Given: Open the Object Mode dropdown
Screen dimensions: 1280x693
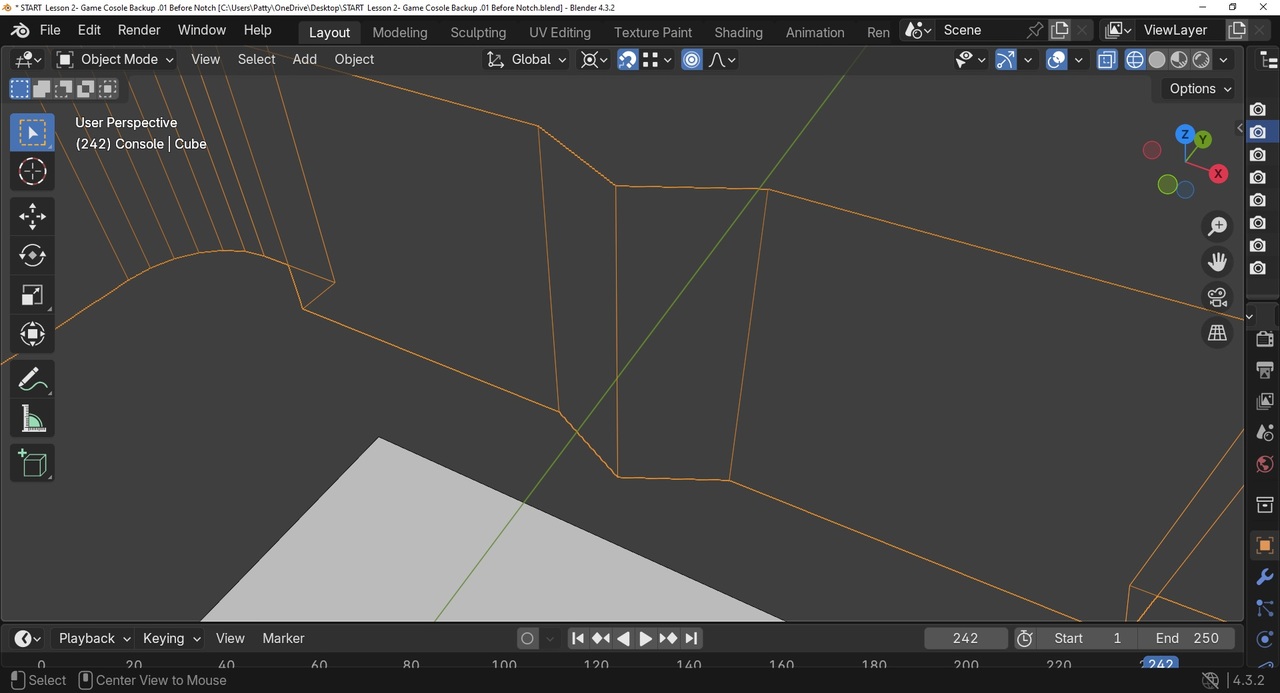Looking at the screenshot, I should point(115,59).
